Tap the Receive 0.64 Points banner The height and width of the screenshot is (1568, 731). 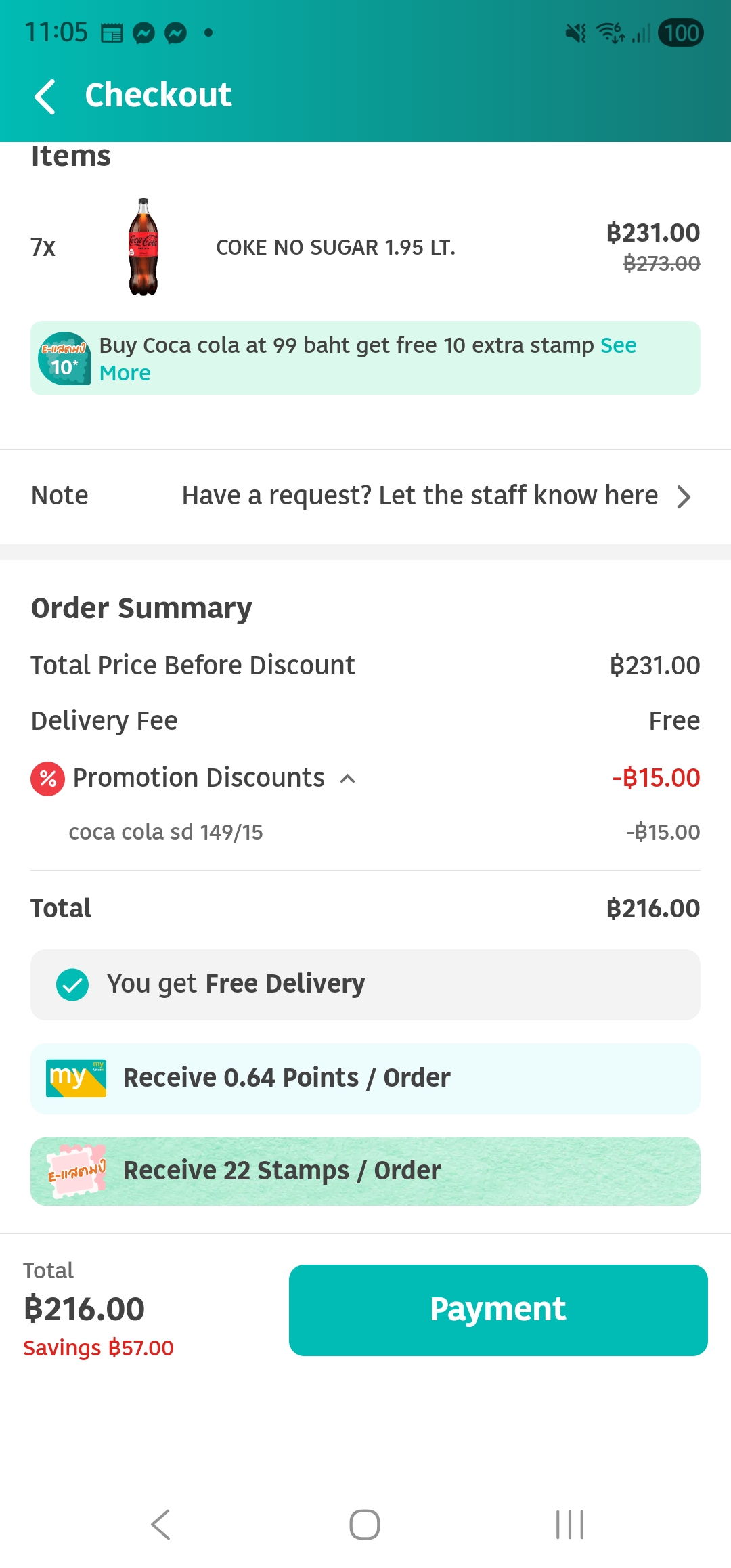coord(365,1079)
